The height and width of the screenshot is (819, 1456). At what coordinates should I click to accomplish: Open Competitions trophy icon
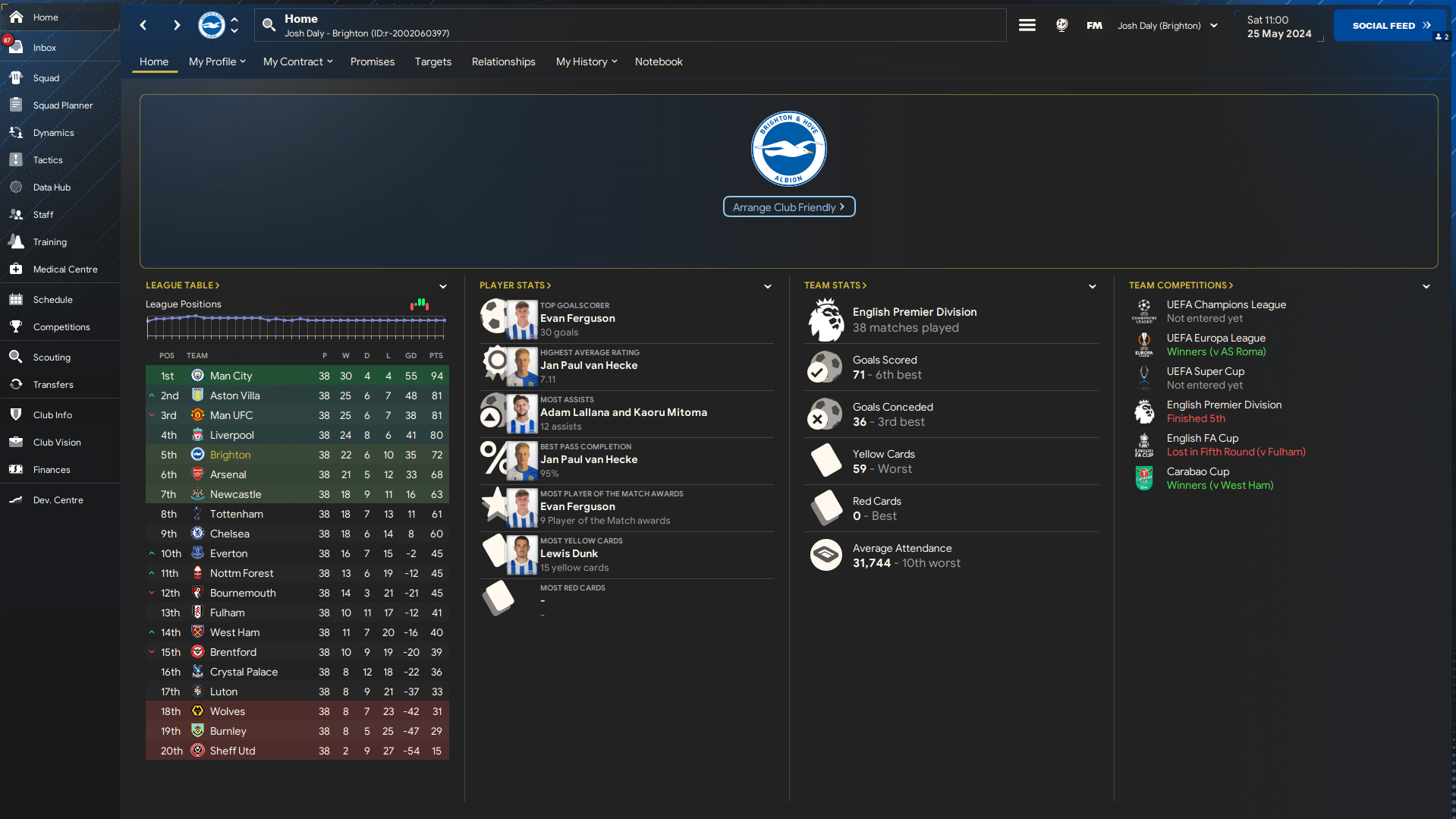[x=16, y=326]
